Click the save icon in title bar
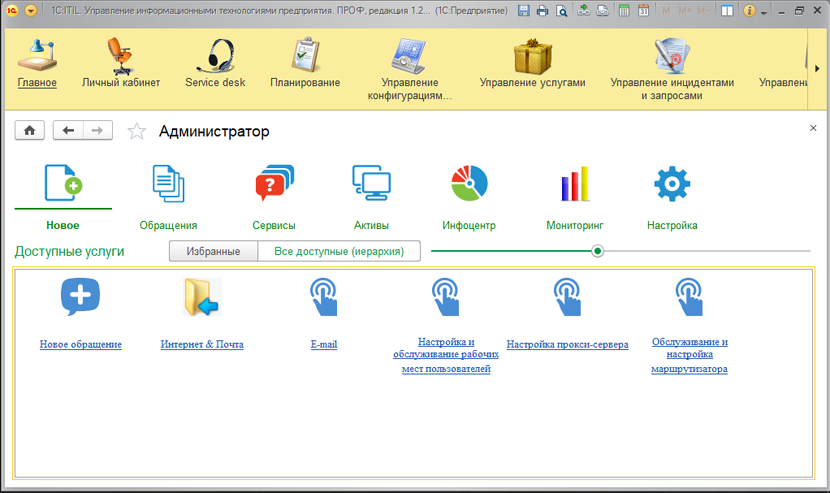 [525, 11]
